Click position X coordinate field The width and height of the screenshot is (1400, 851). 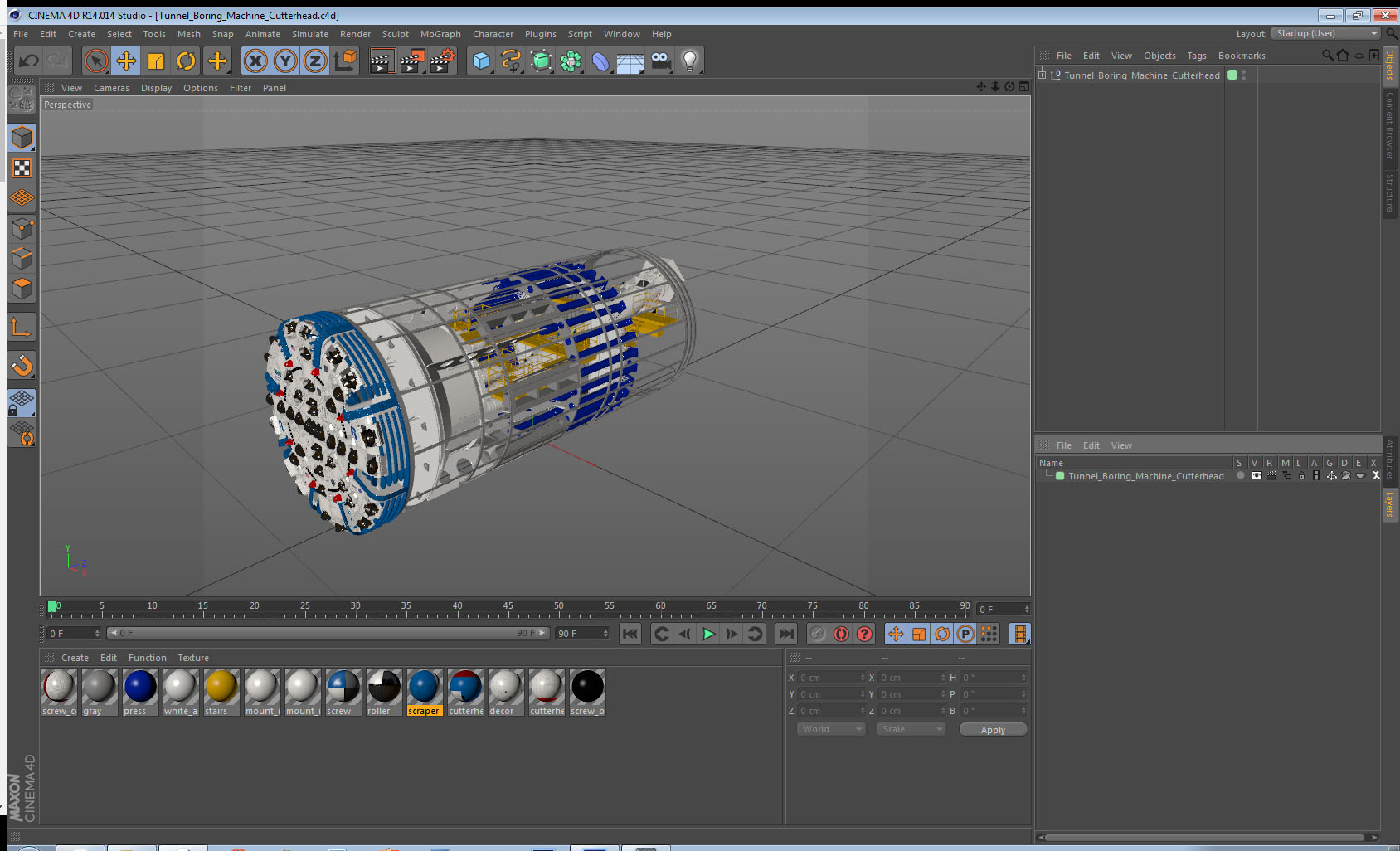pos(831,678)
